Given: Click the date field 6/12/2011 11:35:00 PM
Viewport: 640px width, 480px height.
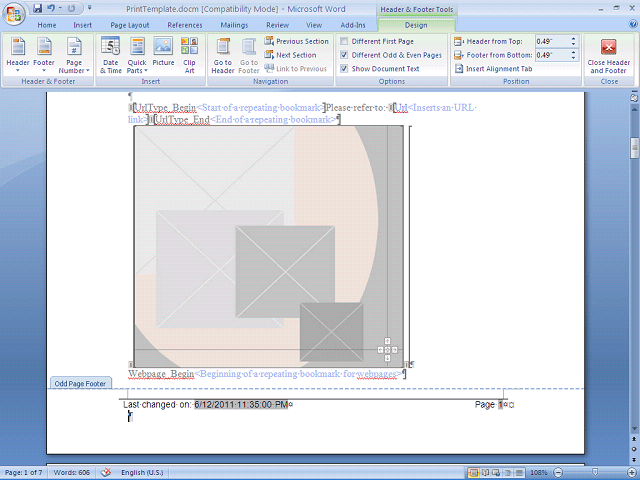Looking at the screenshot, I should click(x=241, y=404).
